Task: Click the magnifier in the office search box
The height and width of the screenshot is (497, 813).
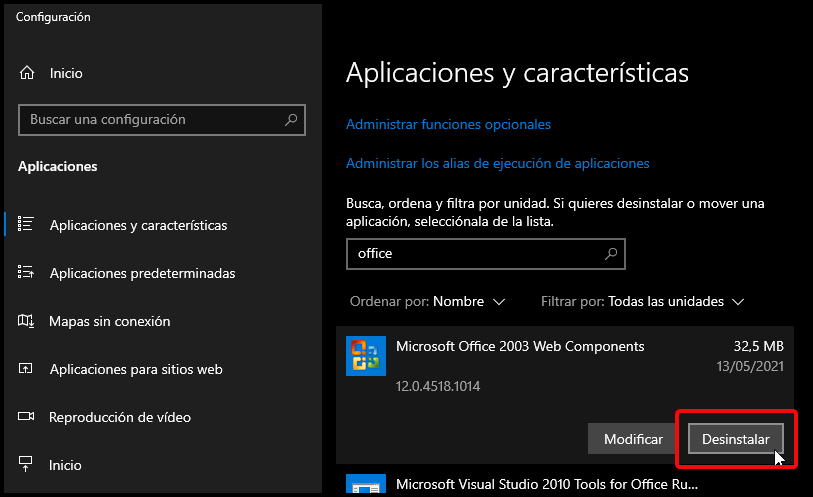Action: click(611, 253)
